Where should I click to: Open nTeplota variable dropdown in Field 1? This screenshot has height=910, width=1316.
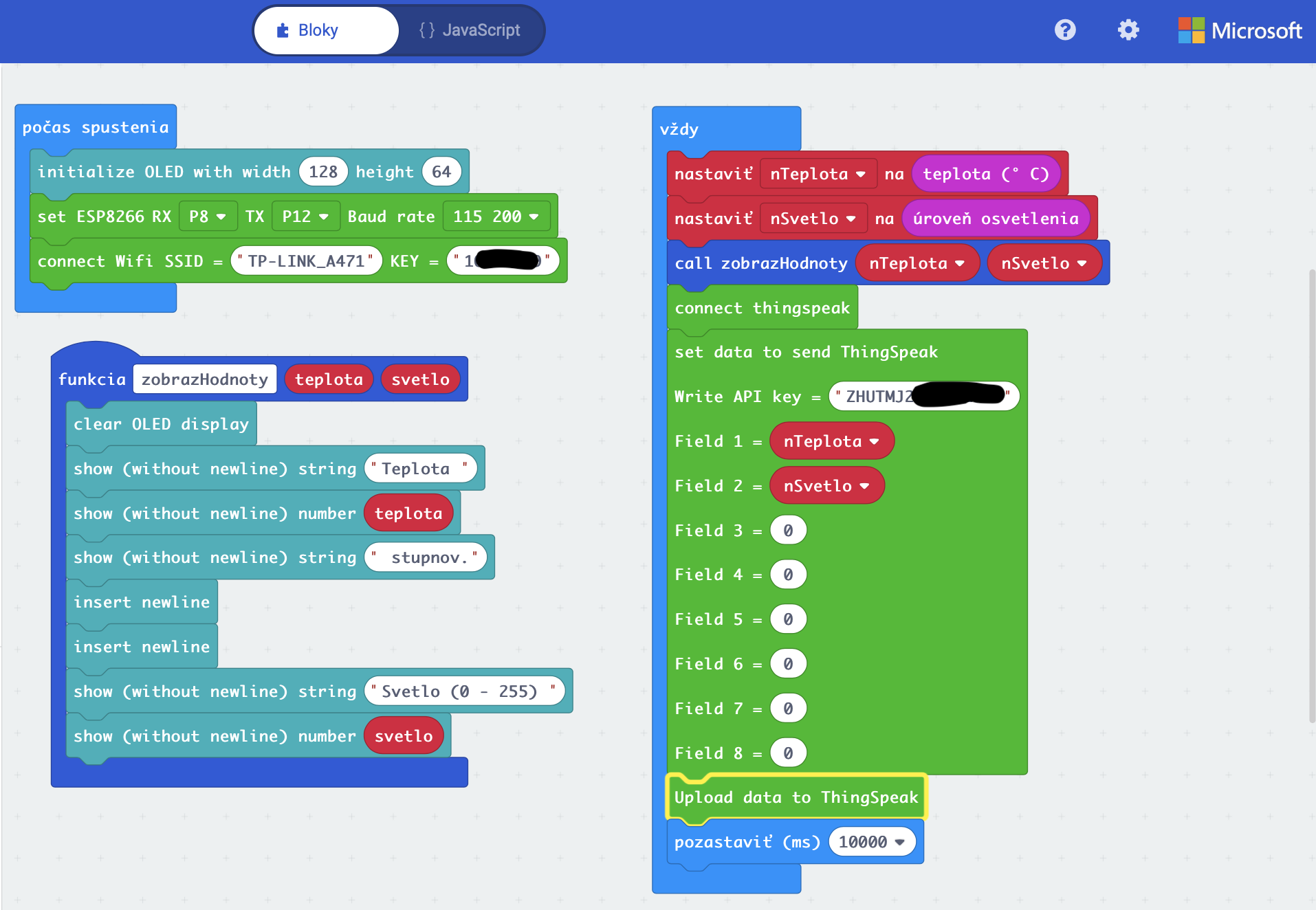point(831,441)
